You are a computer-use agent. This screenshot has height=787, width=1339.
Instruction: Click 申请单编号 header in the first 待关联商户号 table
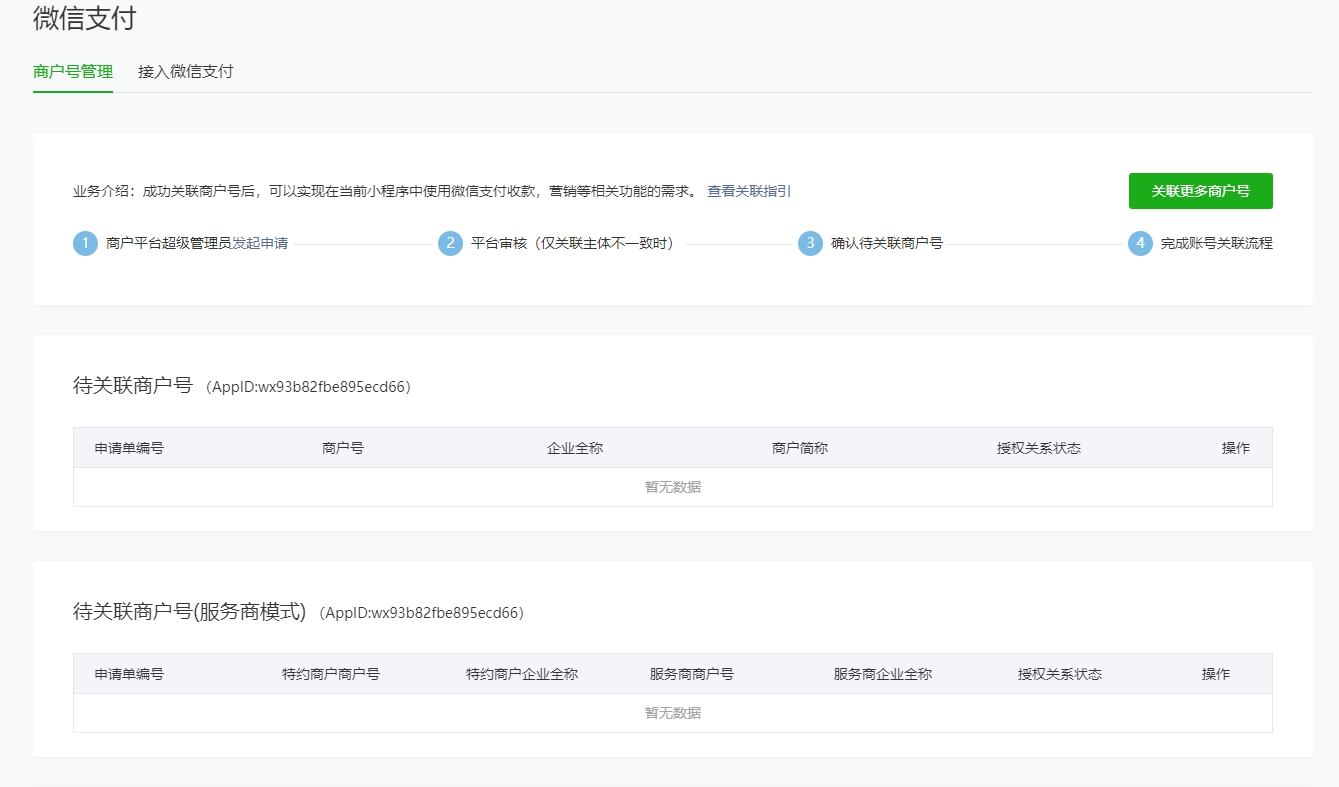click(x=129, y=448)
